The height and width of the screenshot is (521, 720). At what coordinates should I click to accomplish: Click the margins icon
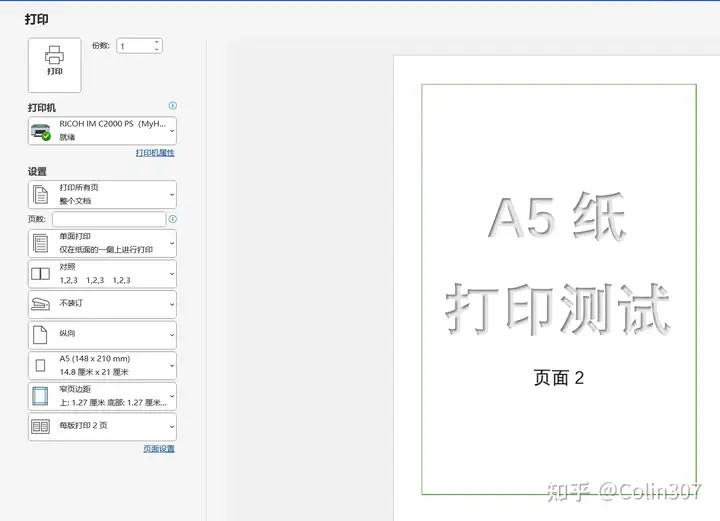[40, 396]
